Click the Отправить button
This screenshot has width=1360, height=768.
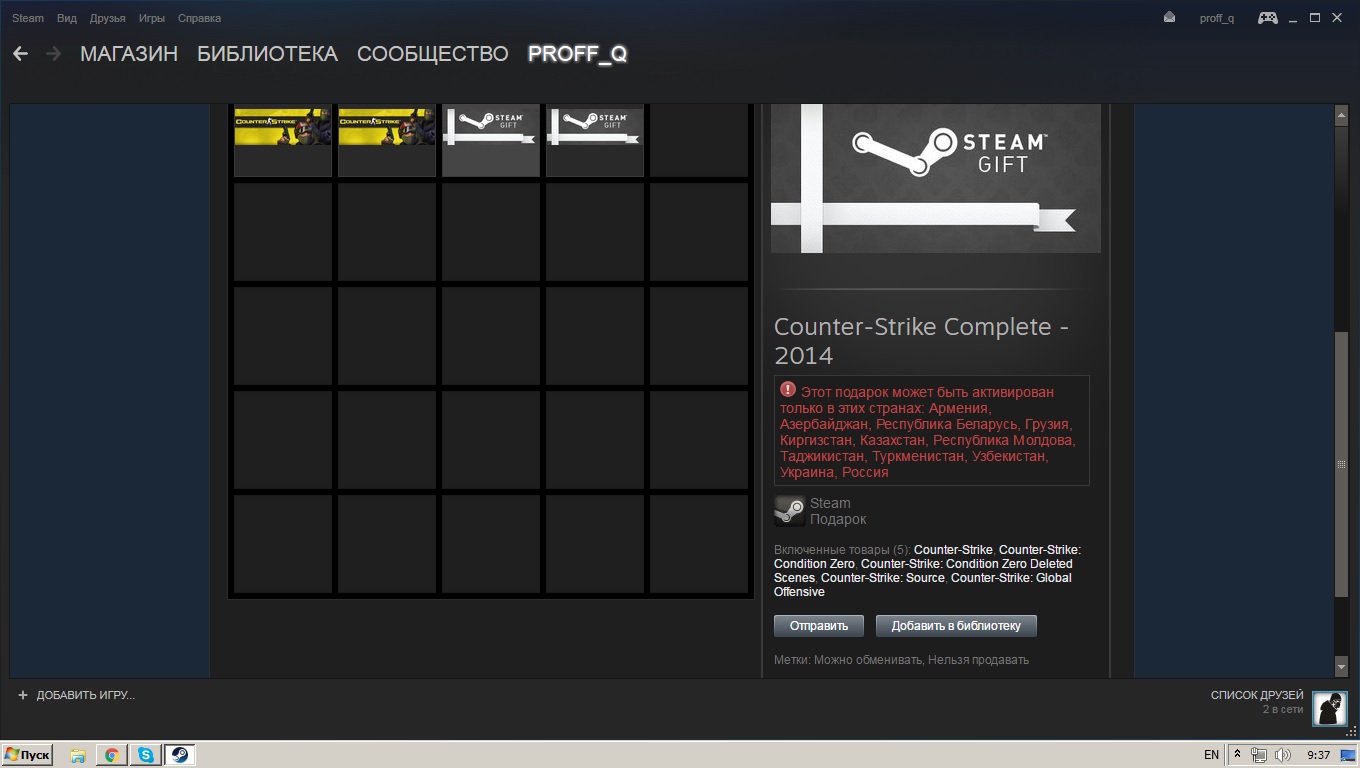(819, 626)
